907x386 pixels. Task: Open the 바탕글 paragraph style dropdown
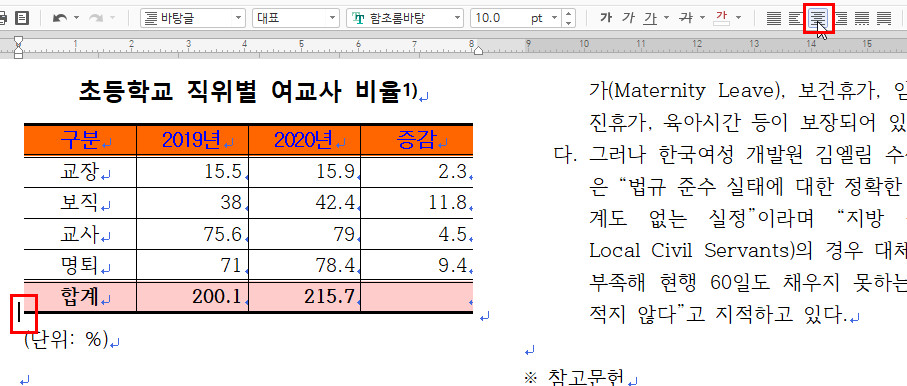pos(193,18)
